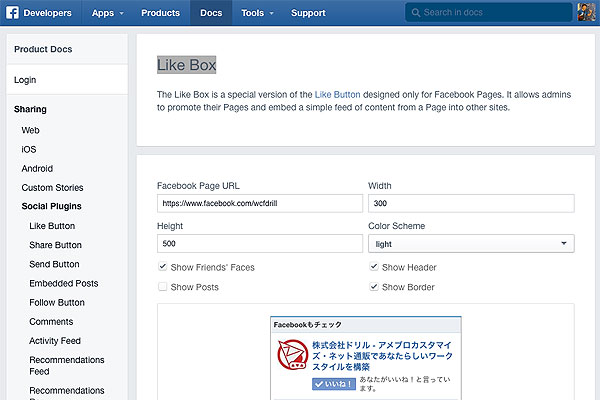Click the highlighted Like Box heading
Viewport: 600px width, 400px height.
click(x=186, y=65)
